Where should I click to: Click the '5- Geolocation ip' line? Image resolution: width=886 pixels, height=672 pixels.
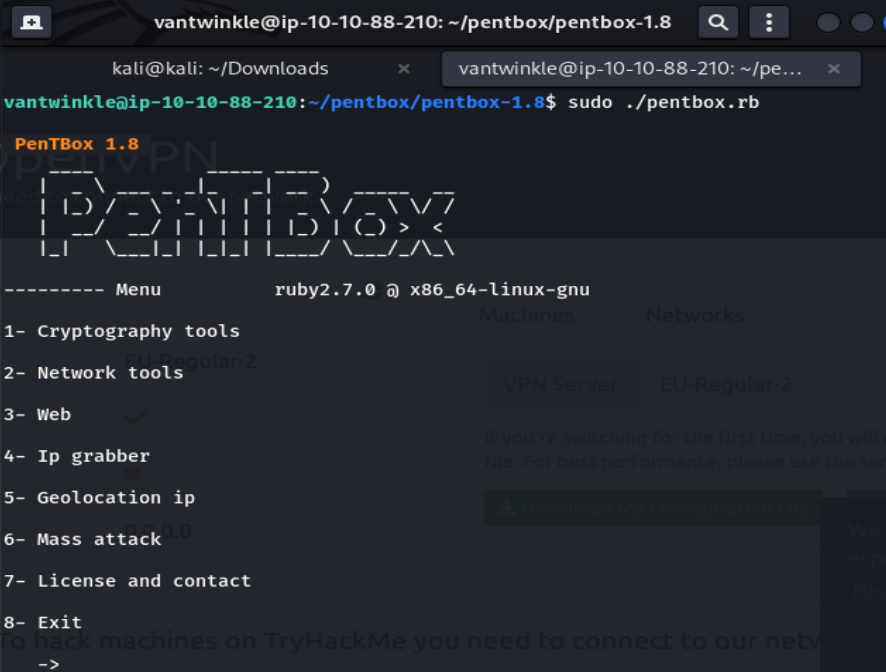(99, 498)
